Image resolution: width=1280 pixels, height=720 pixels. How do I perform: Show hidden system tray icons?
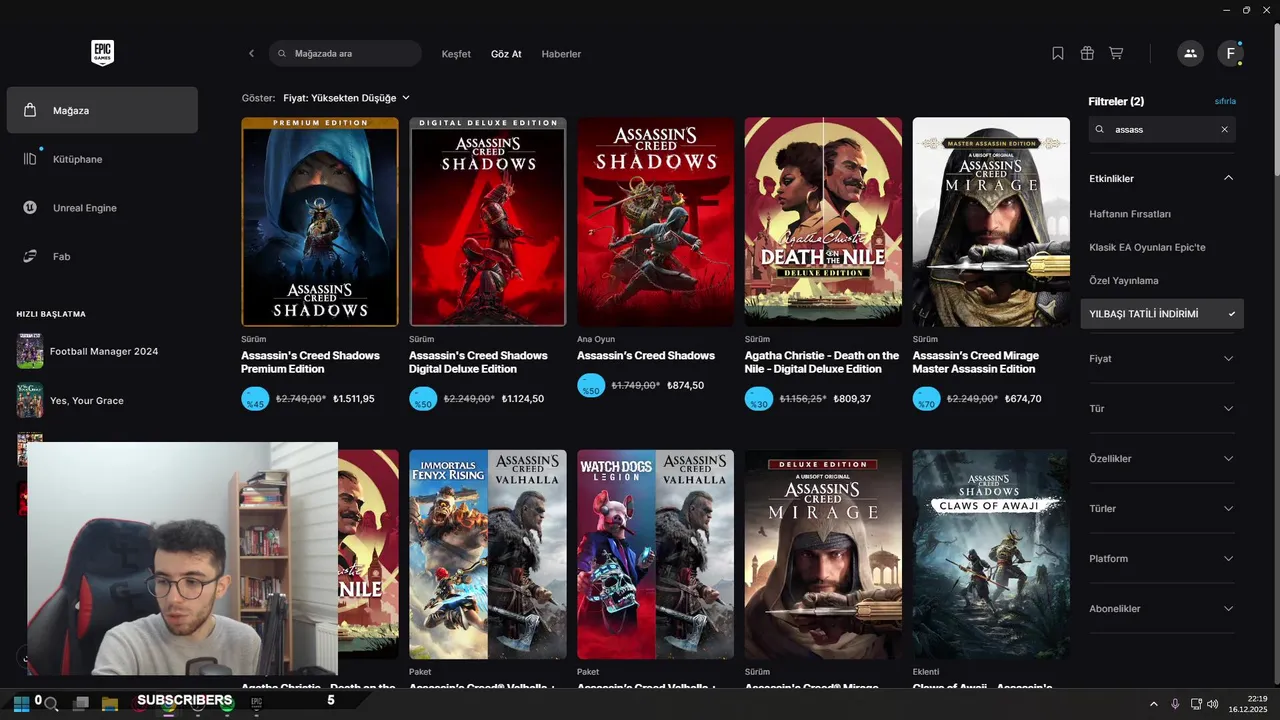[x=1154, y=704]
